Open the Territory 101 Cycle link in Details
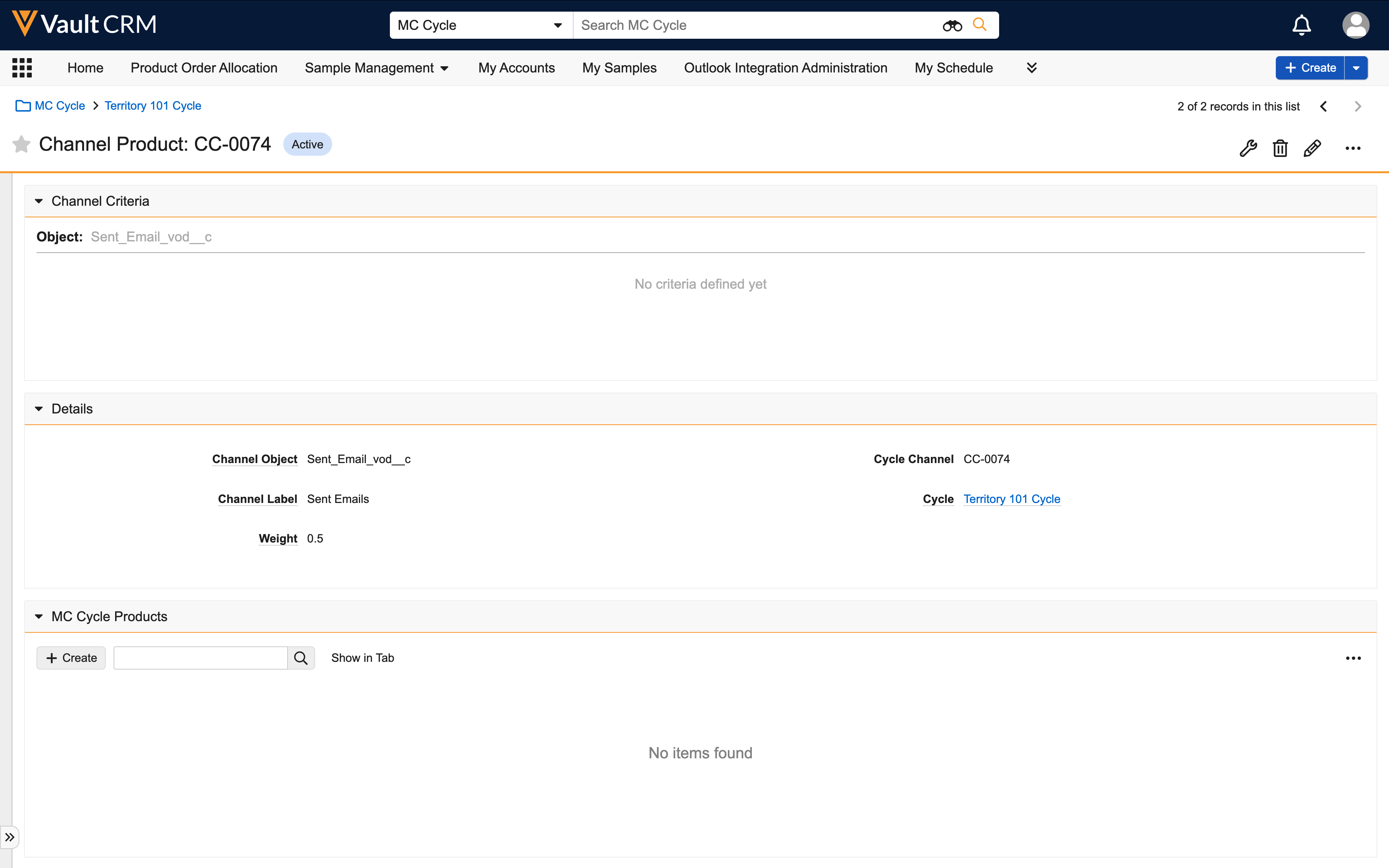 (1012, 499)
